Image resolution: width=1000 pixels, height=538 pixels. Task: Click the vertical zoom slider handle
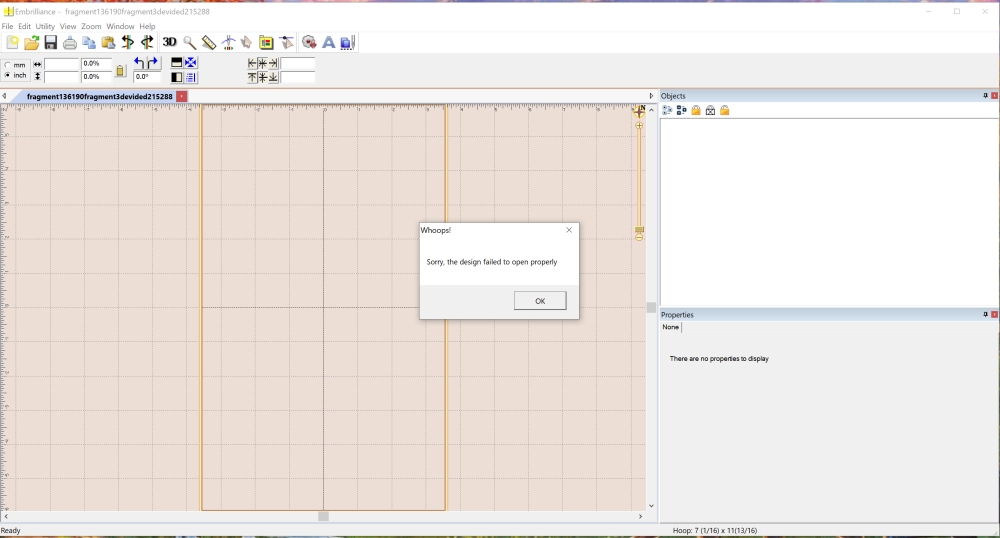click(639, 230)
